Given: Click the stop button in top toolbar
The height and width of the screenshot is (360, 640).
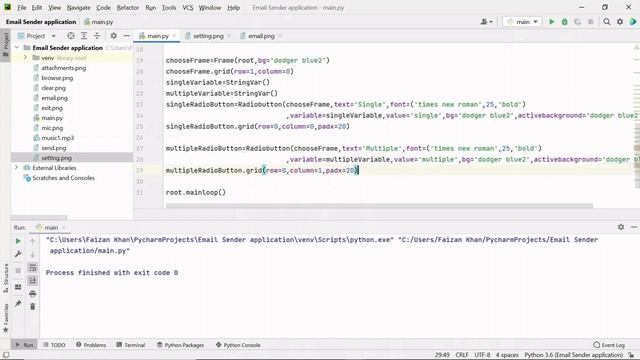Looking at the screenshot, I should 590,22.
